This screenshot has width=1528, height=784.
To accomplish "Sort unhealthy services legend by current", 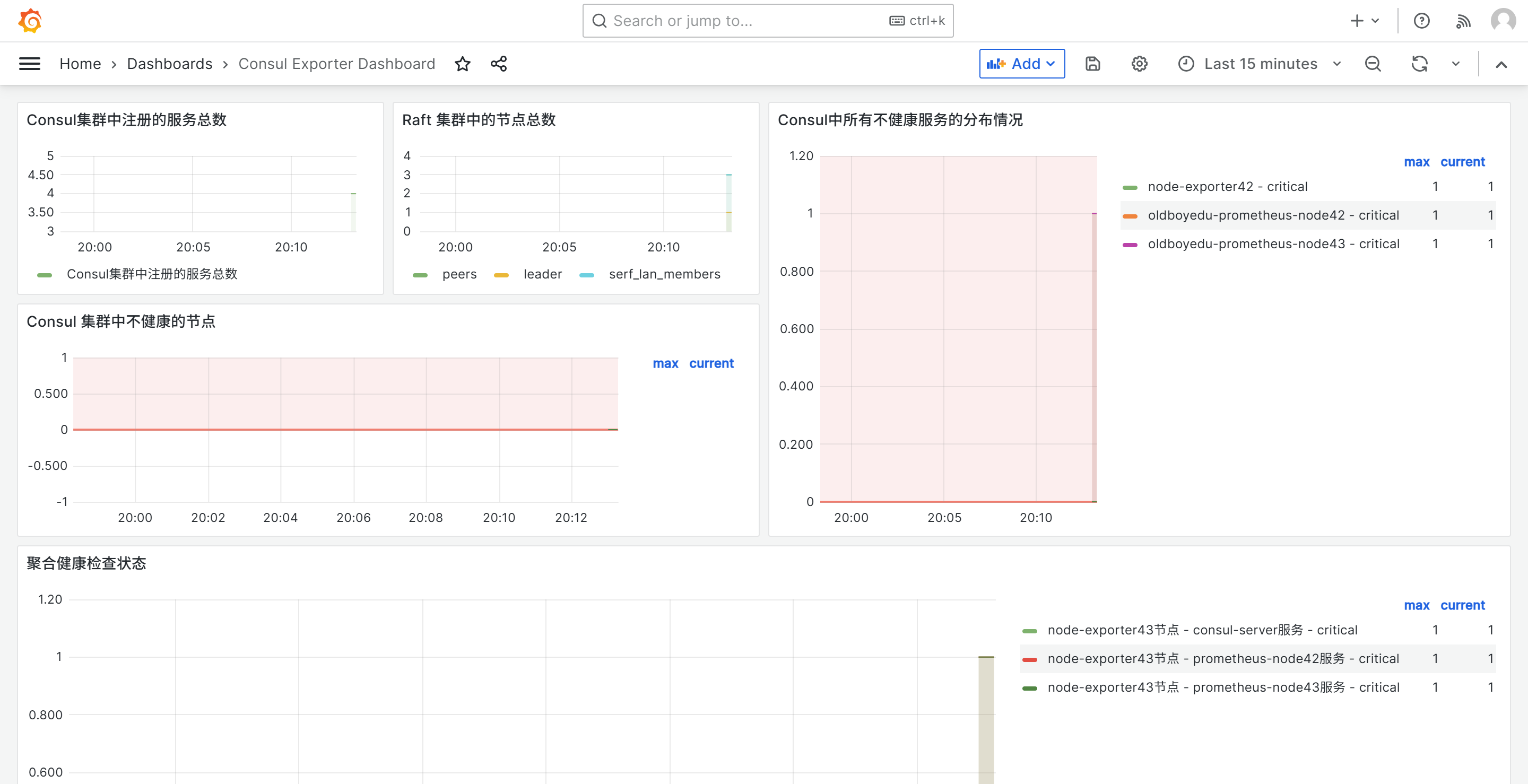I will pyautogui.click(x=1462, y=162).
